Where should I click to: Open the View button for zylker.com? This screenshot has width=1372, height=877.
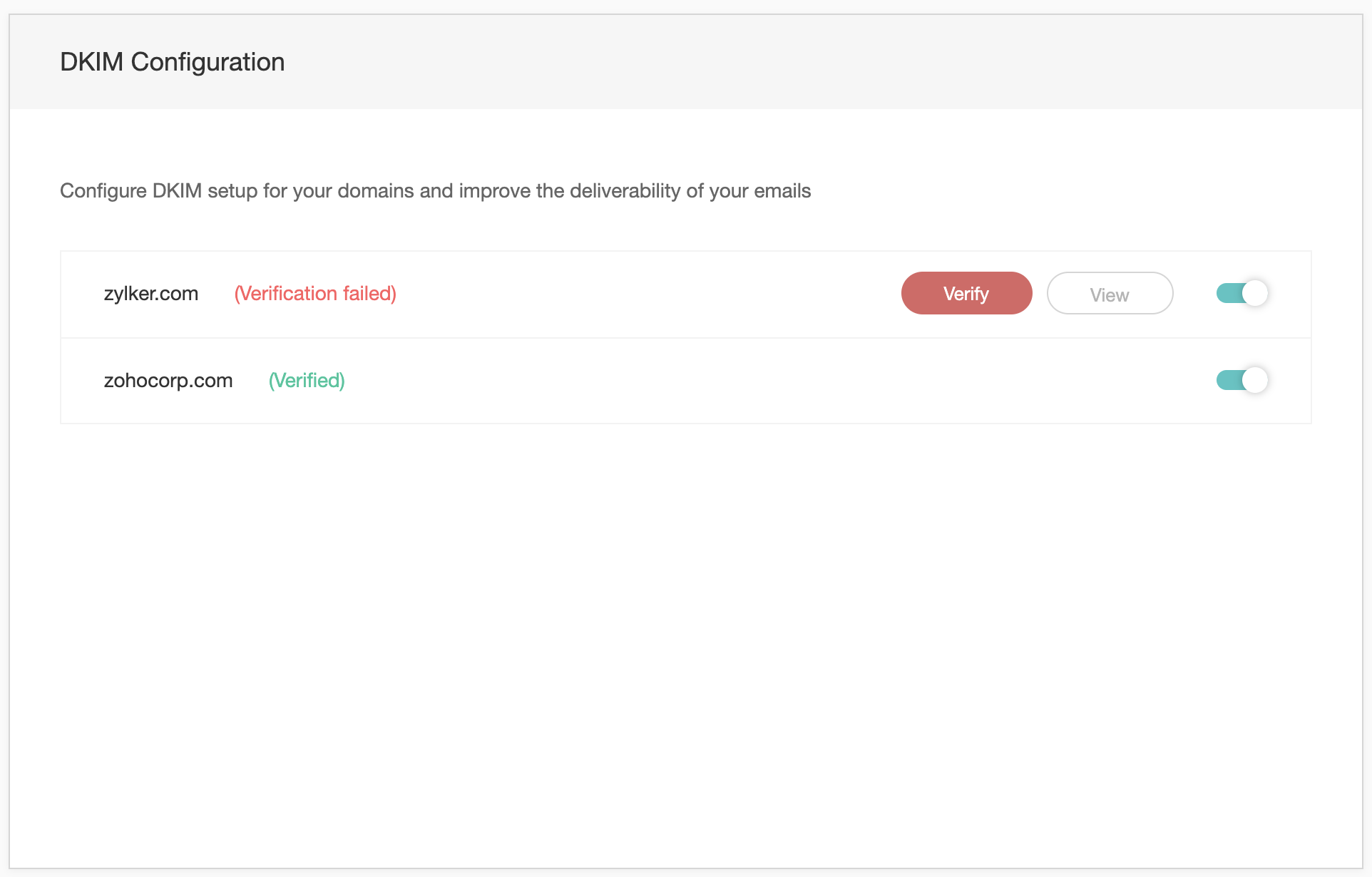pos(1110,293)
